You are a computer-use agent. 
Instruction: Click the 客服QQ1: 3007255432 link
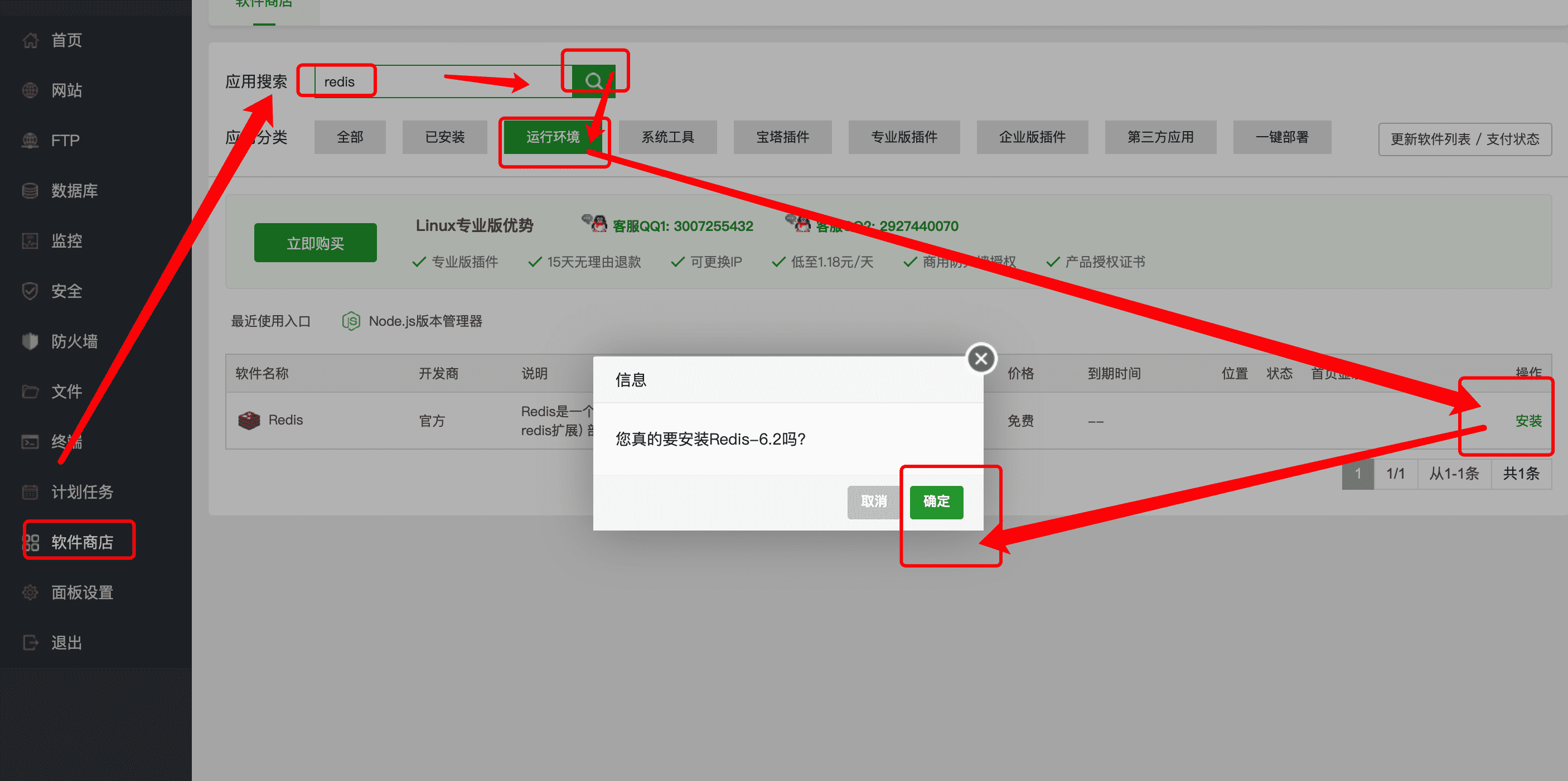[683, 226]
